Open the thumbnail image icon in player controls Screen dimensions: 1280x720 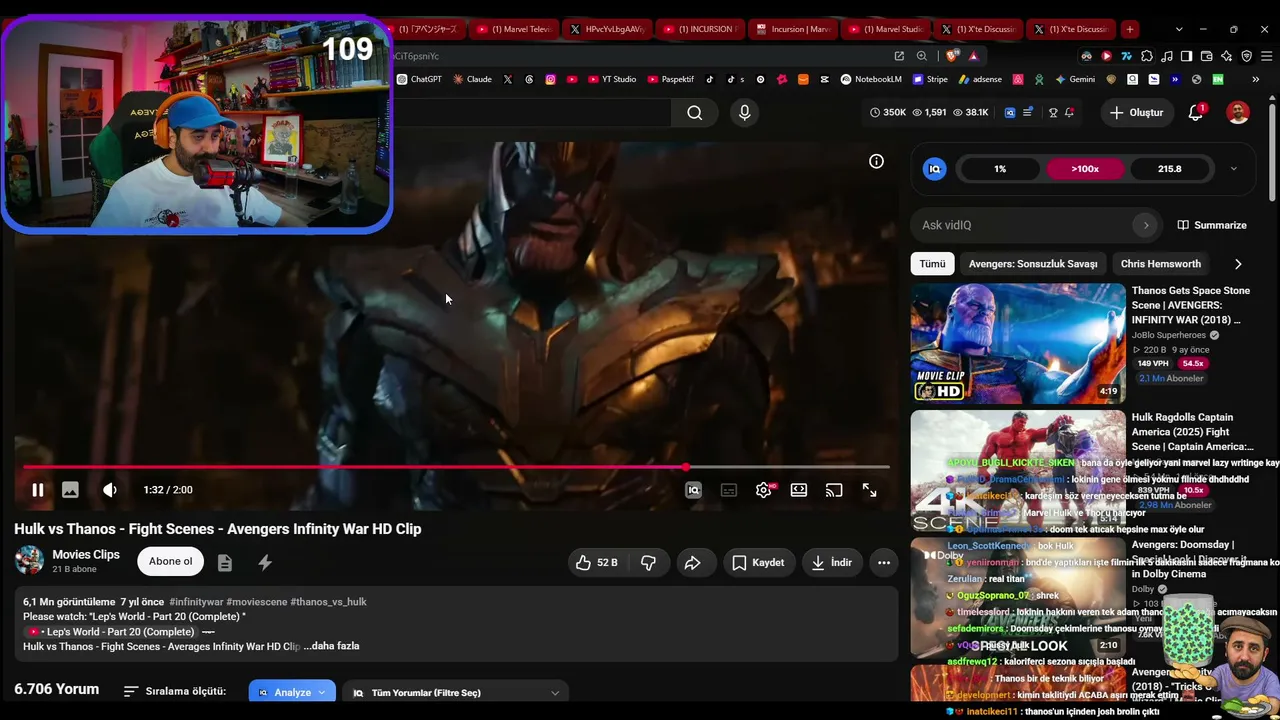coord(70,490)
